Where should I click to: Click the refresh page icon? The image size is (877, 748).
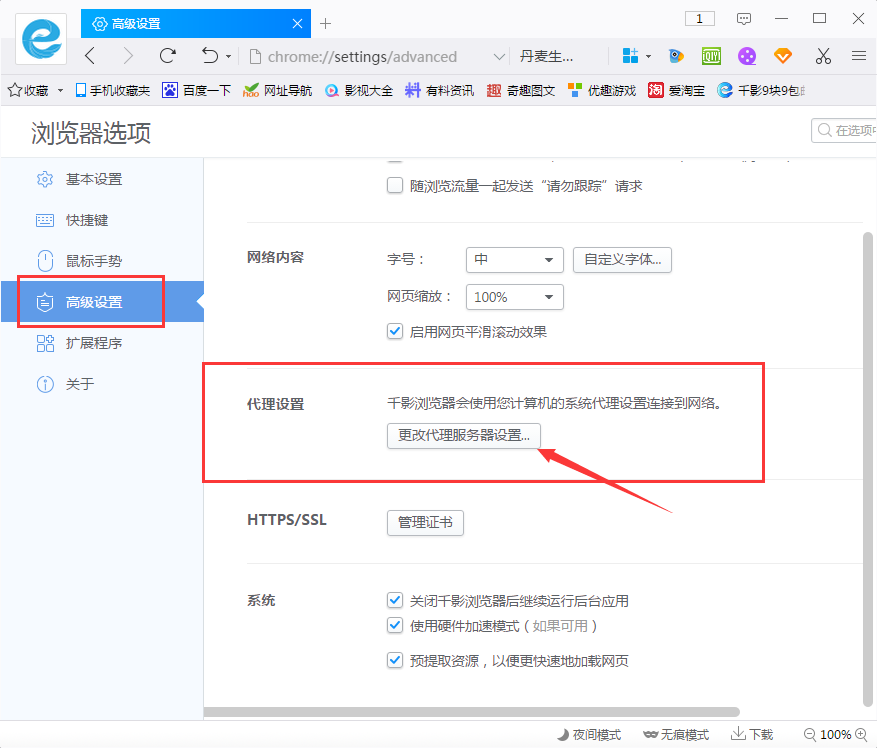pyautogui.click(x=167, y=57)
